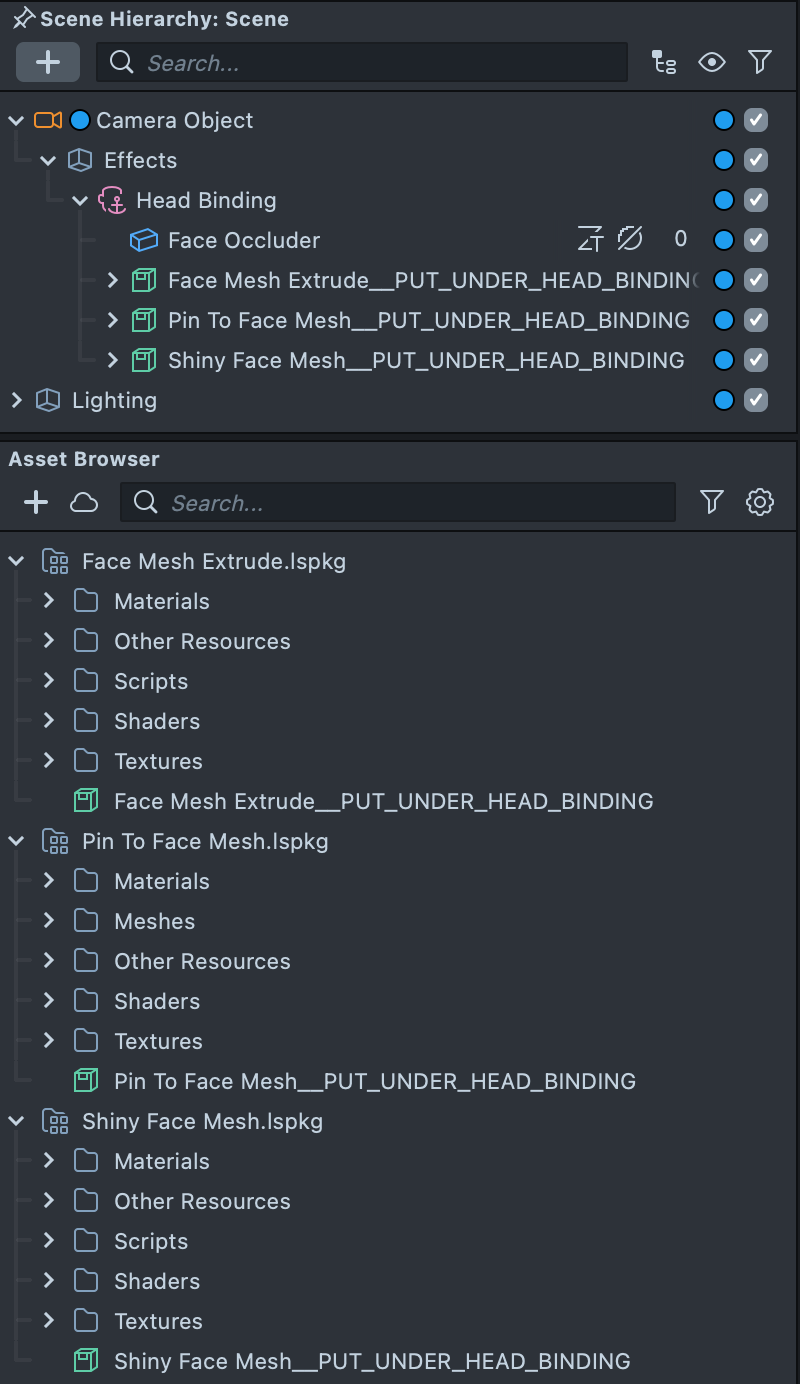Select Pin To Face Mesh prefab asset
This screenshot has width=800, height=1384.
[374, 1081]
